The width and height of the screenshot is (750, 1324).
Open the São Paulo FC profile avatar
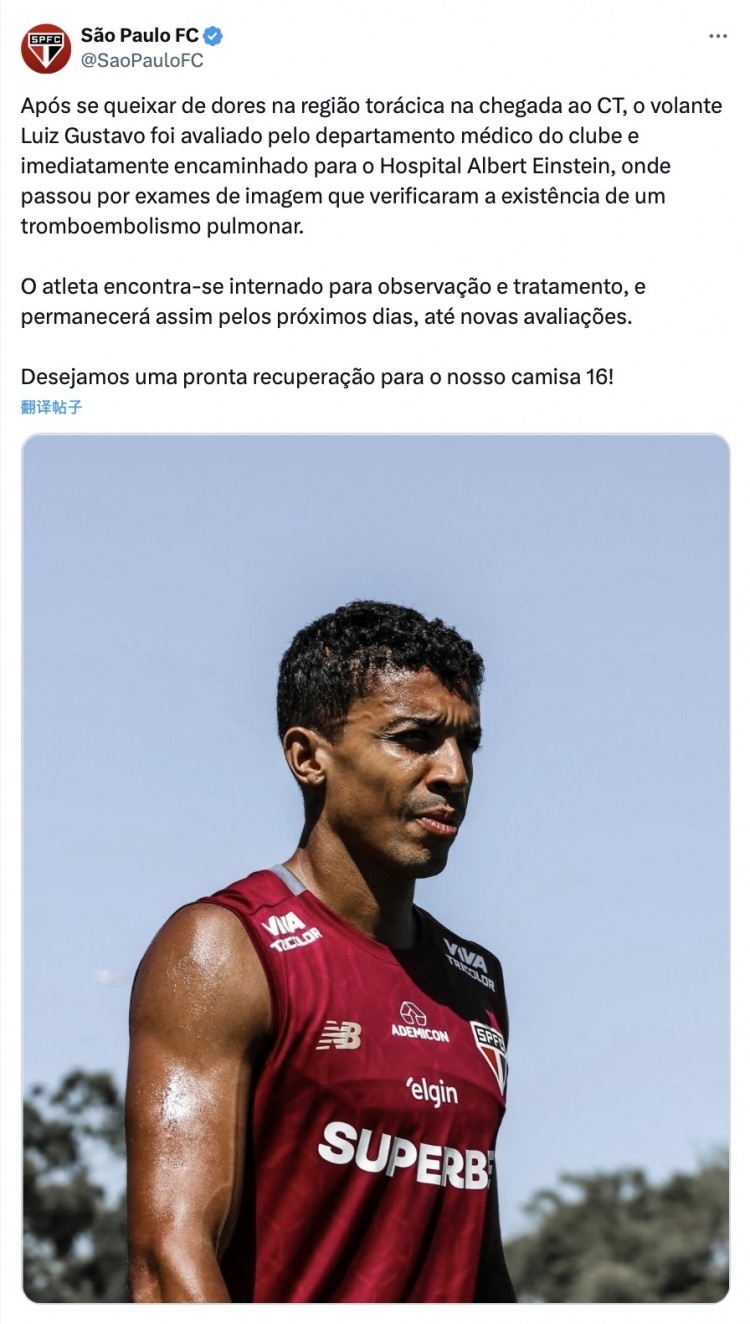click(46, 48)
